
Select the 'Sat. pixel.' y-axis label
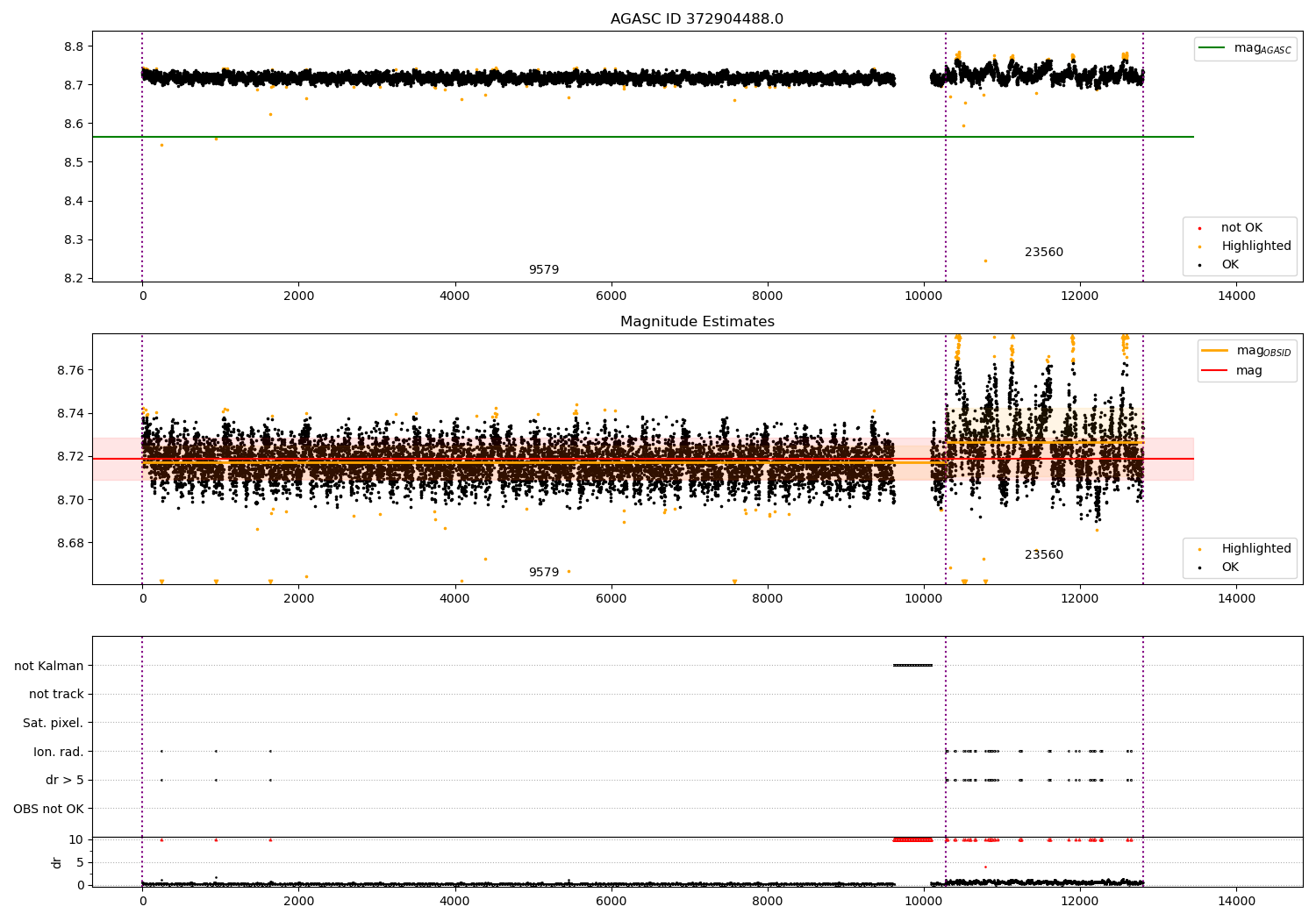pyautogui.click(x=53, y=724)
